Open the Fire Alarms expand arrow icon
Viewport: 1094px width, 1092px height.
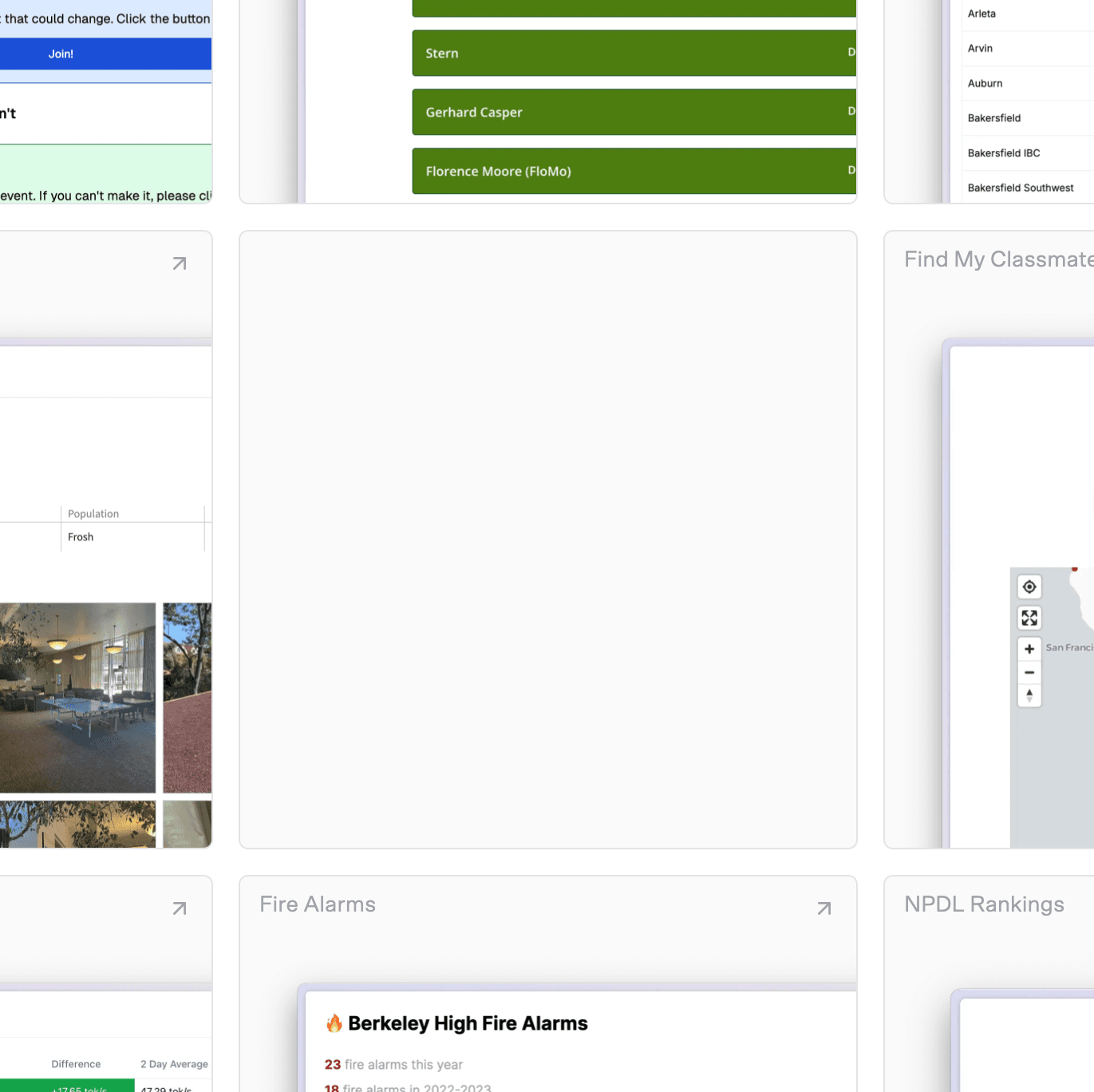coord(823,908)
